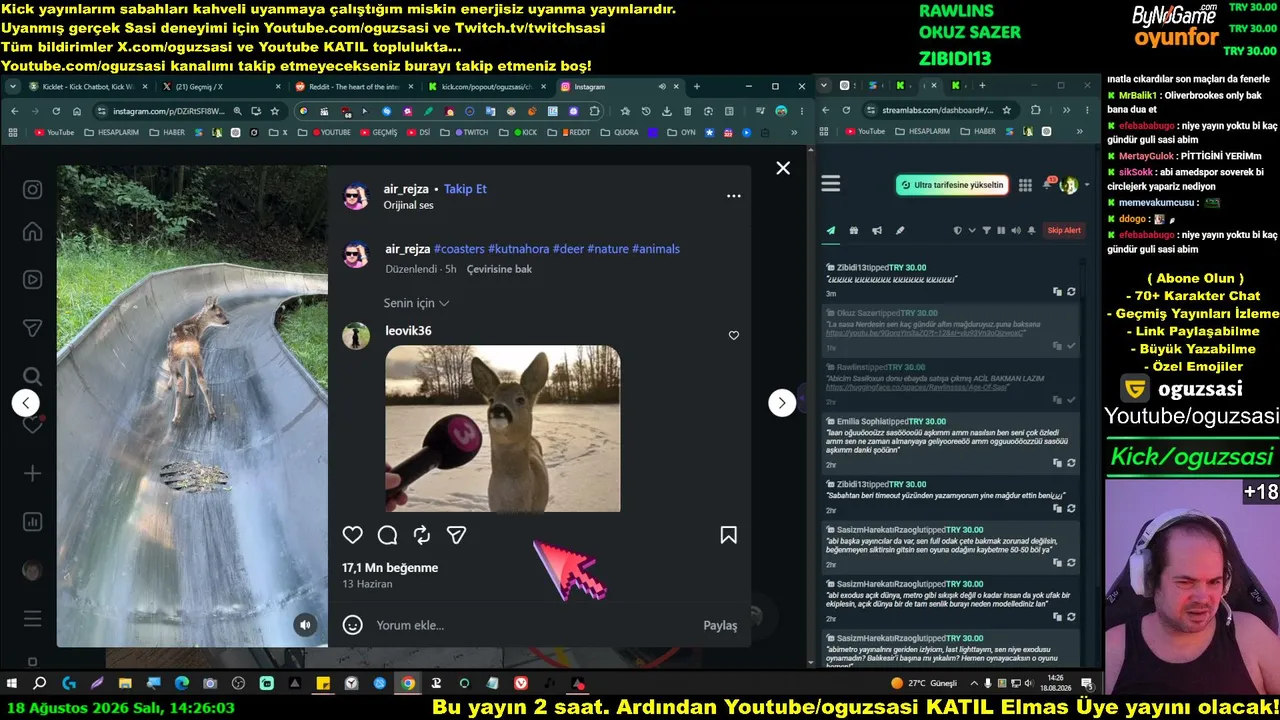Like the air_rejza Instagram post

(353, 535)
